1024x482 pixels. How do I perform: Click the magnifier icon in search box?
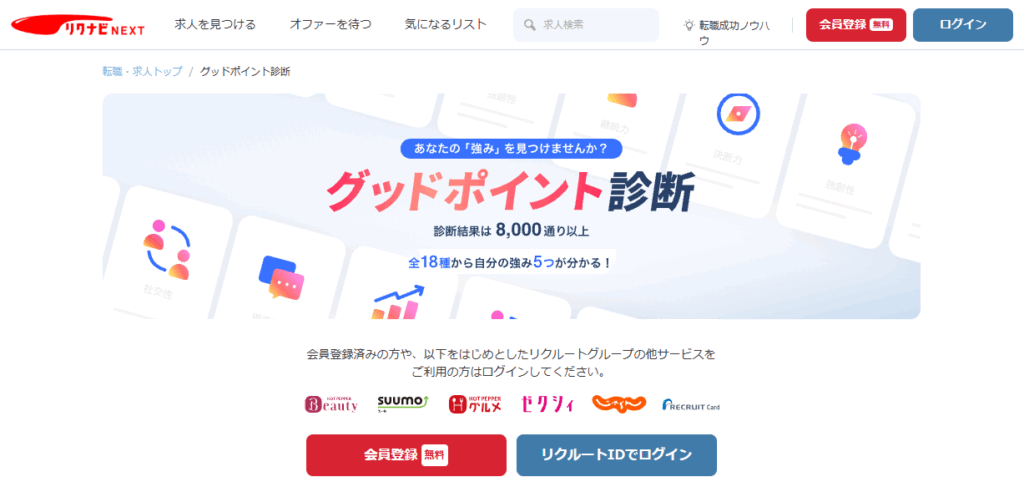530,25
